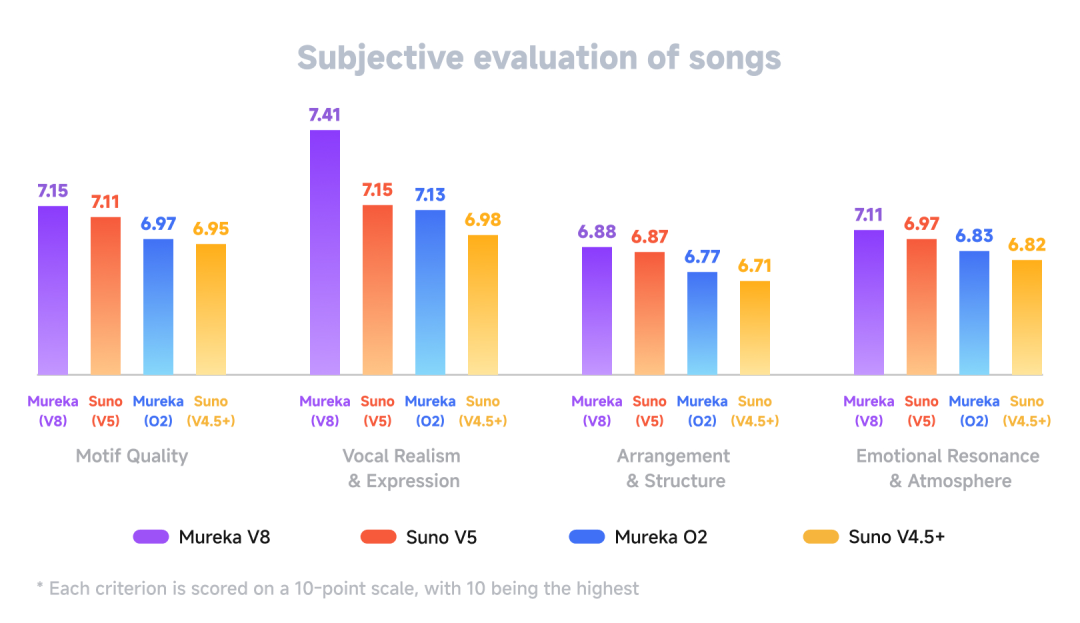
Task: Click the "Motif Quality" category label
Action: [132, 456]
